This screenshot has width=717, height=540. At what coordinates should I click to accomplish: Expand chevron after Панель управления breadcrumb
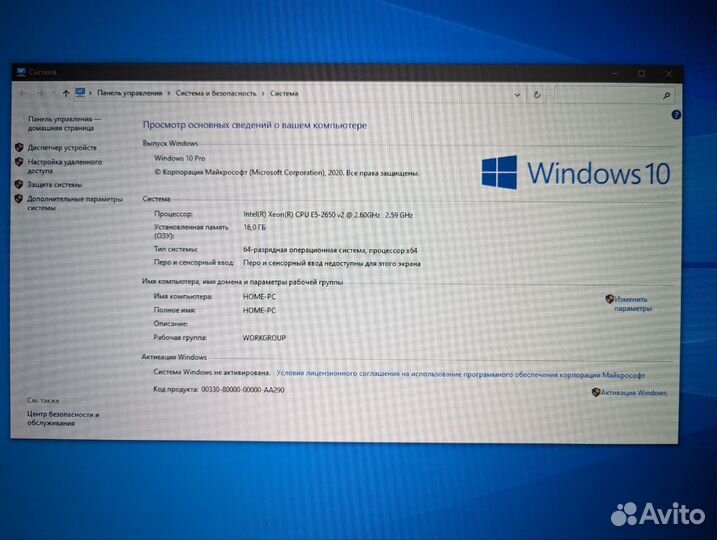click(x=168, y=93)
